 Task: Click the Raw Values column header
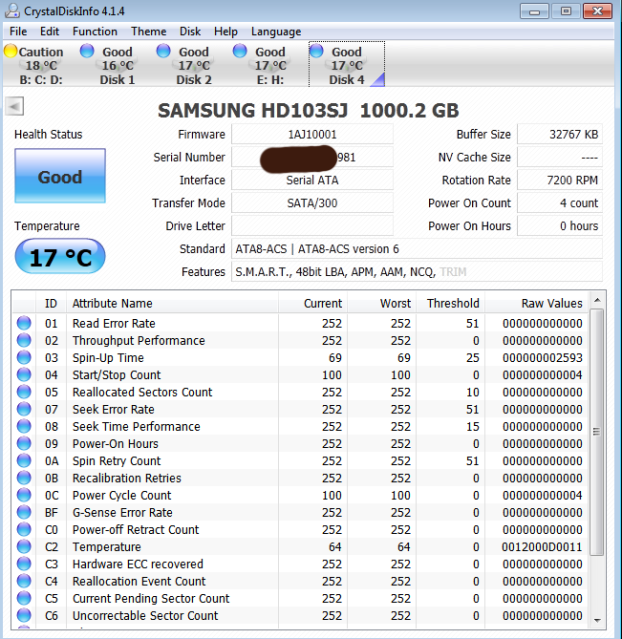[x=536, y=303]
